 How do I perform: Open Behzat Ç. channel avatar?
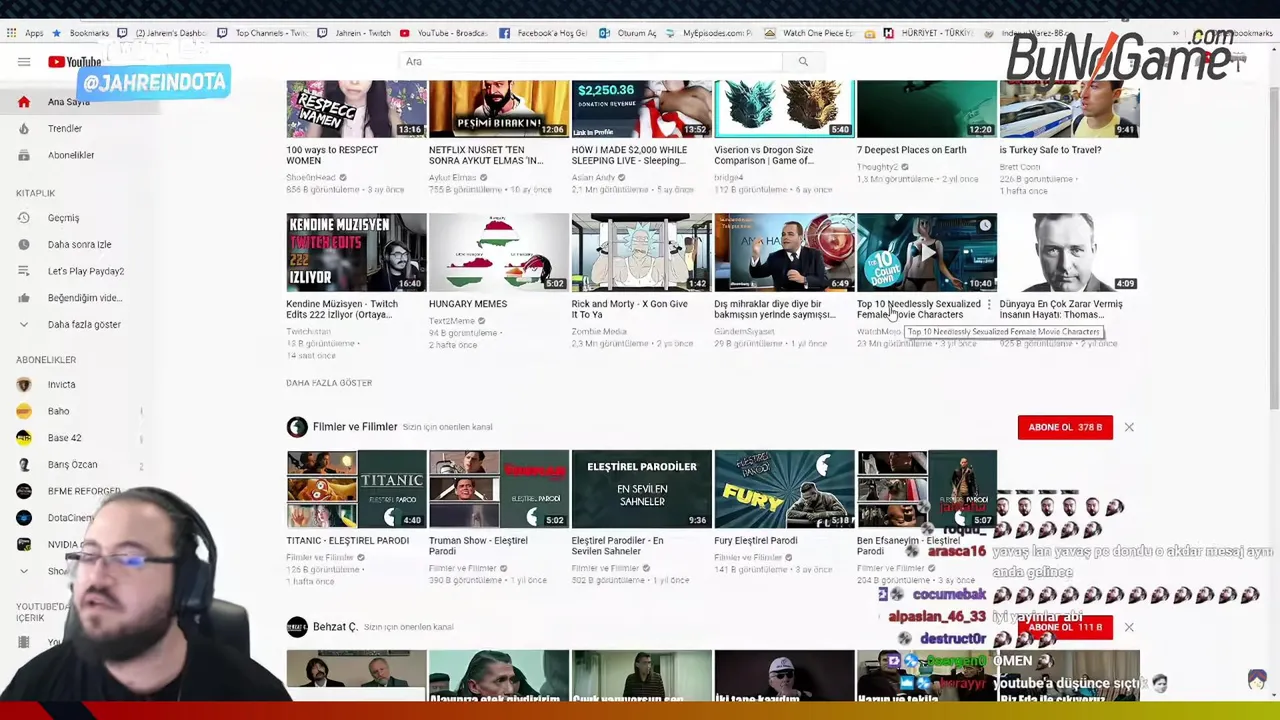point(297,627)
